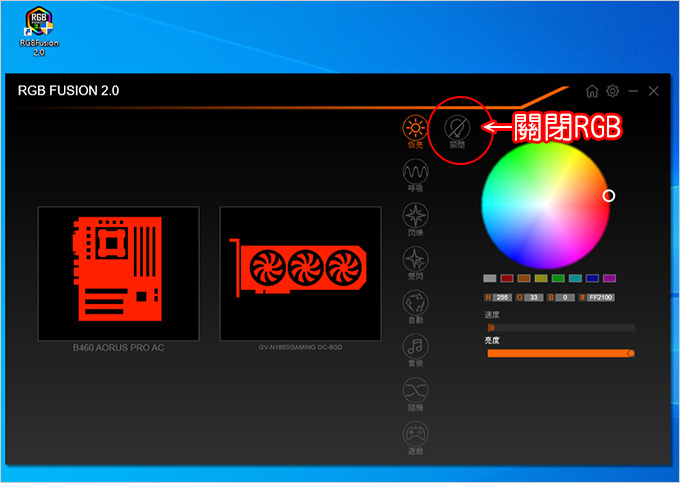Select the GV-N166SGAMING OC-6GD graphics card

click(301, 274)
